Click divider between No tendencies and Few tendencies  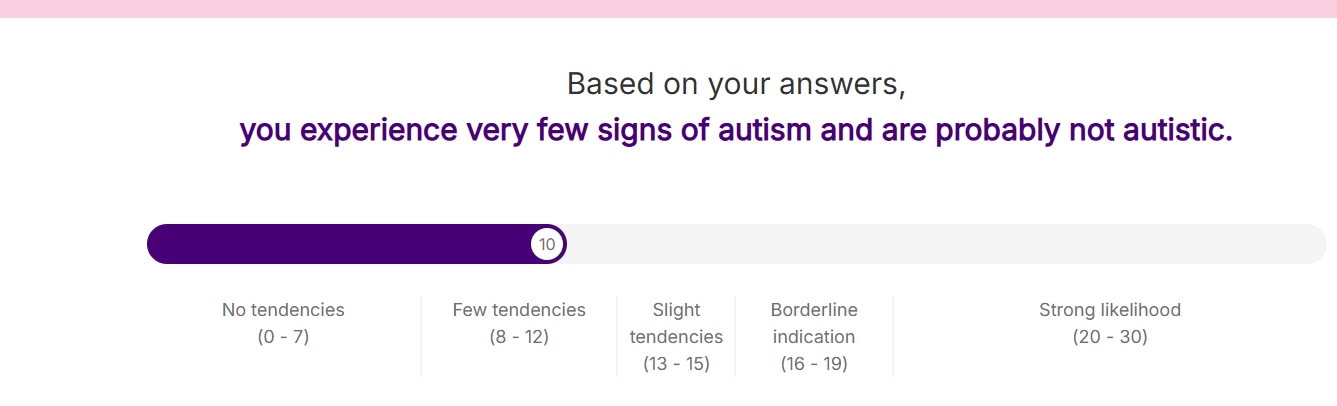coord(421,337)
